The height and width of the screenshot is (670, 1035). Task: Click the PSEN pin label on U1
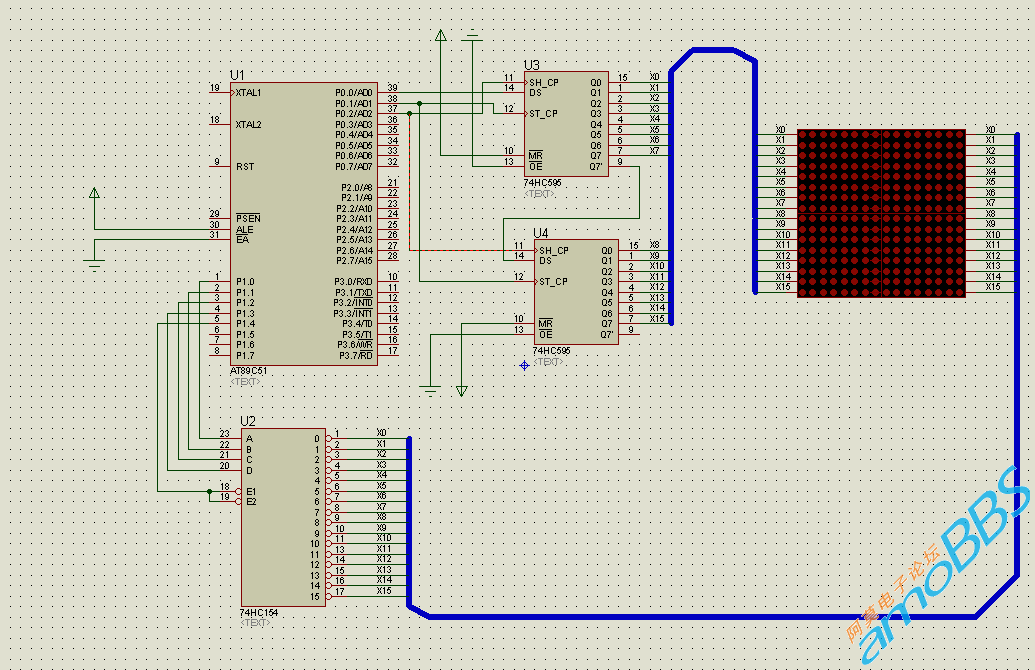[x=248, y=218]
